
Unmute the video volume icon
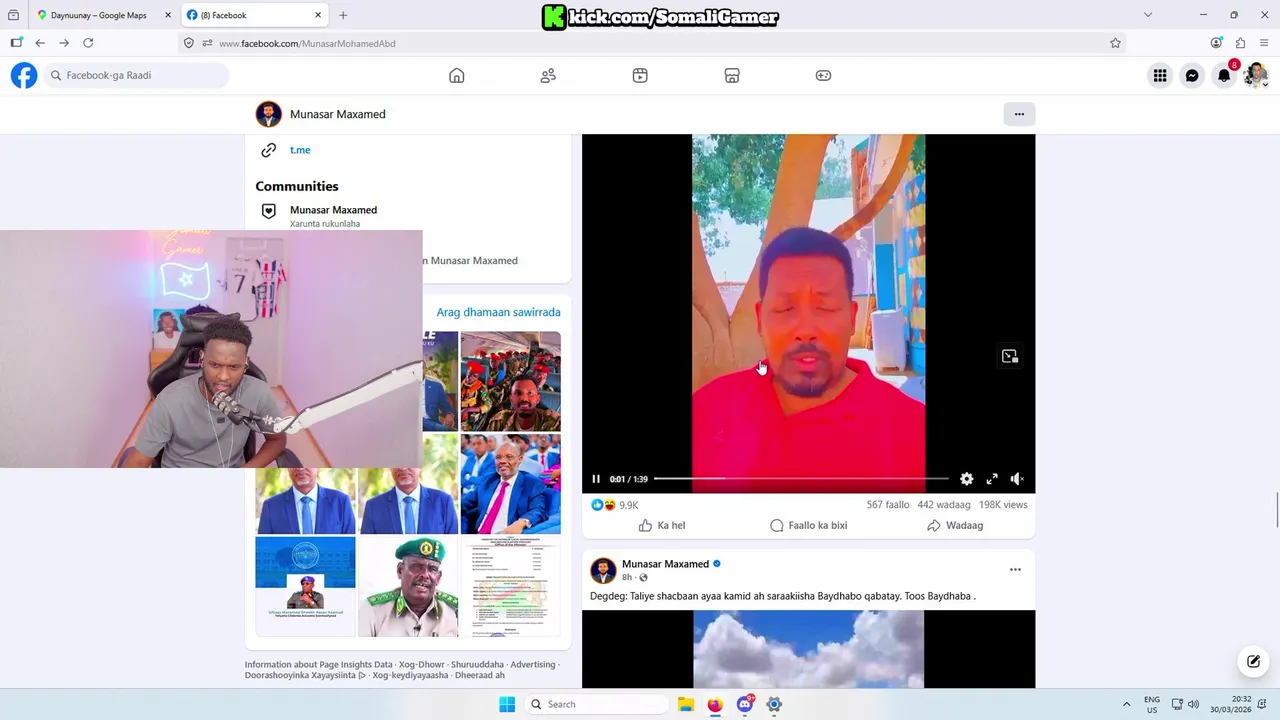pyautogui.click(x=1017, y=479)
